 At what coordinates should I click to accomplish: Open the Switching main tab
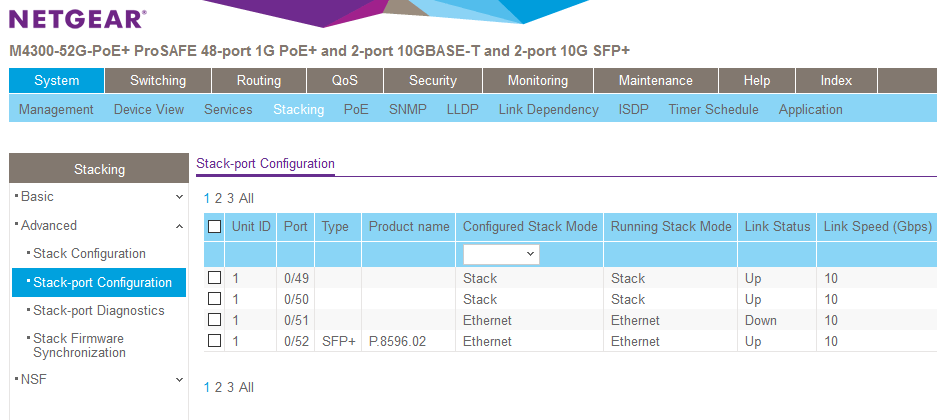tap(158, 81)
